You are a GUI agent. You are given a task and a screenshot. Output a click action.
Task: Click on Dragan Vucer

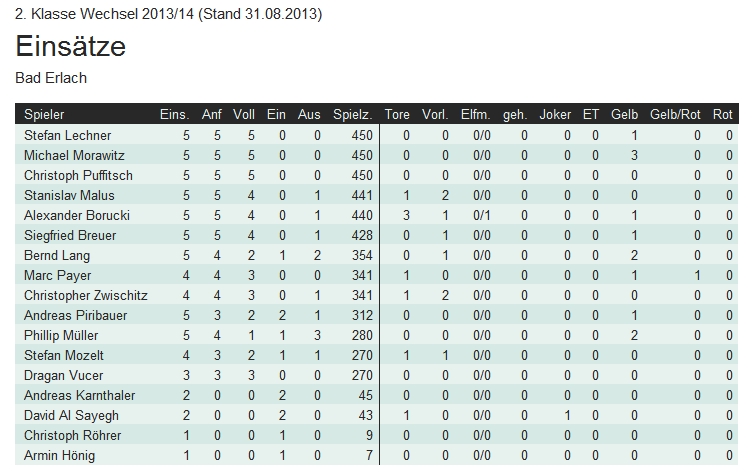tap(62, 375)
